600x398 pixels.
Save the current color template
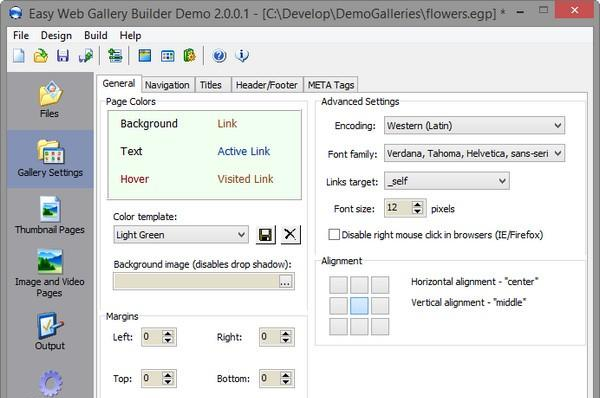[x=265, y=235]
